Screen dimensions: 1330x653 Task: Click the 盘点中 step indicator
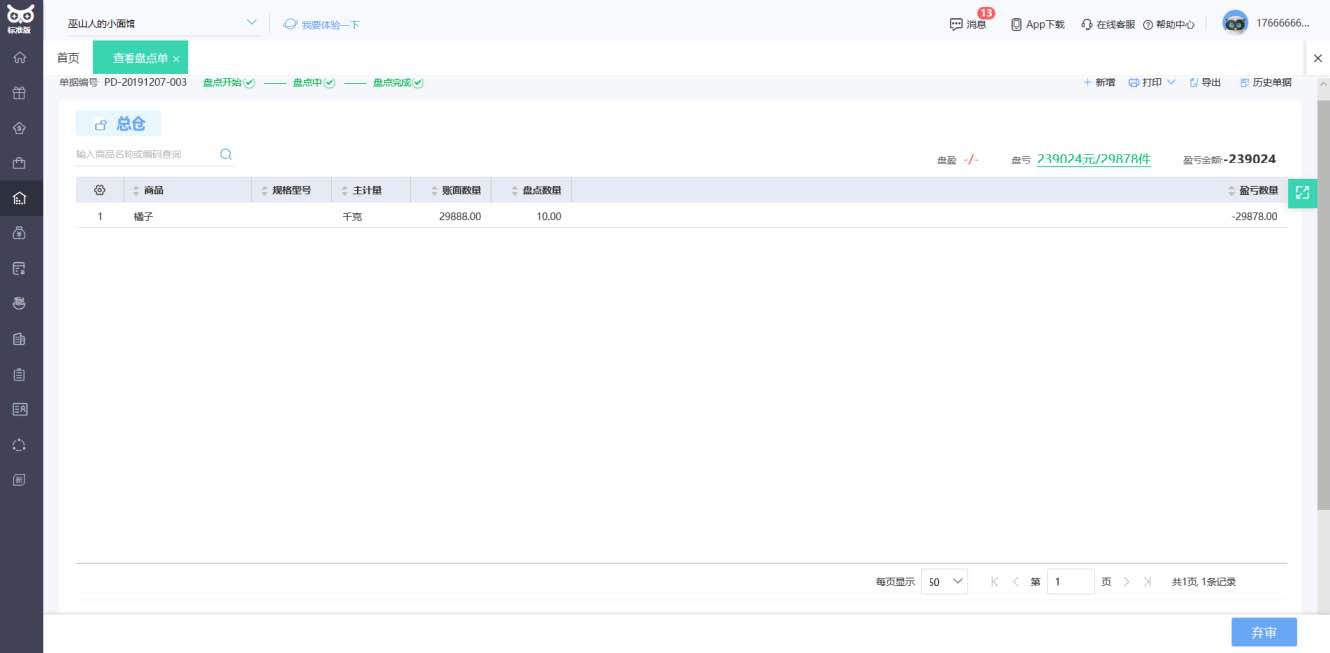[314, 82]
